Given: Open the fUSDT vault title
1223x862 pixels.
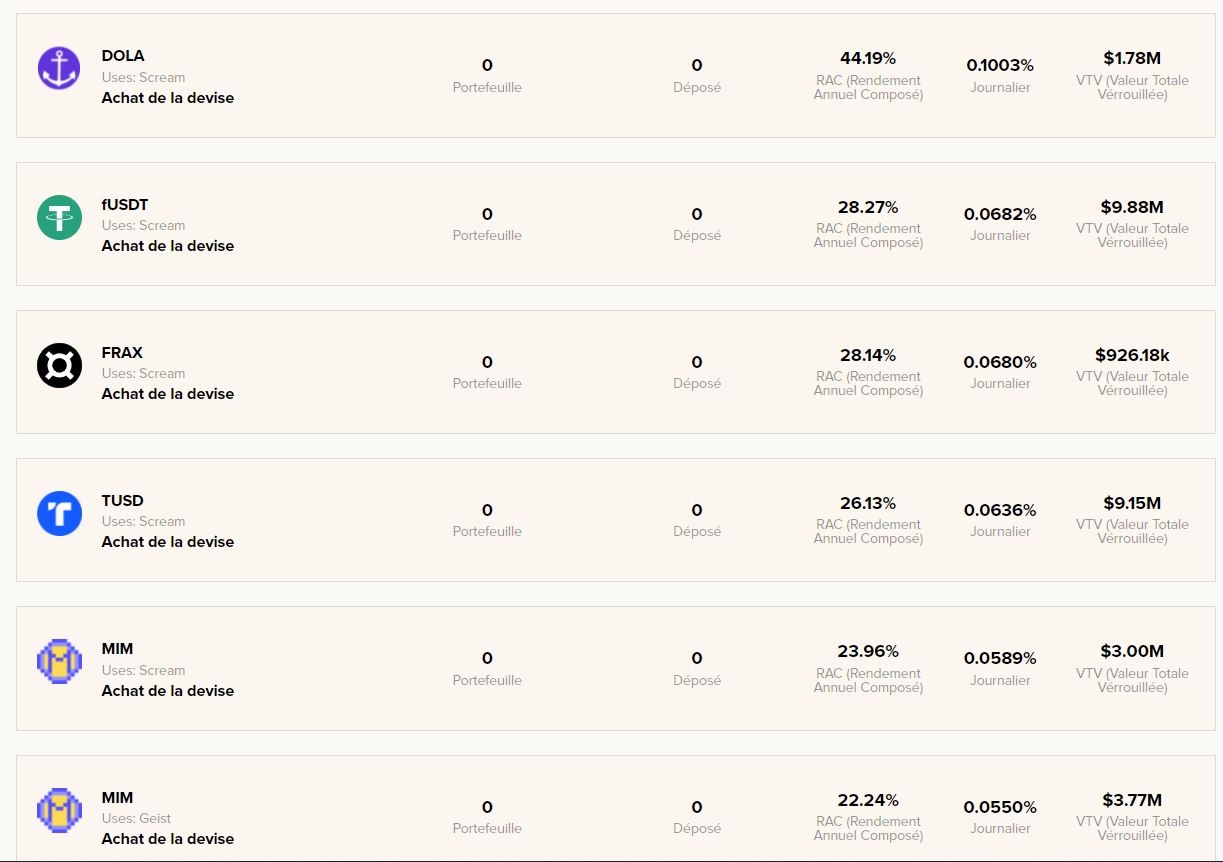Looking at the screenshot, I should 125,205.
